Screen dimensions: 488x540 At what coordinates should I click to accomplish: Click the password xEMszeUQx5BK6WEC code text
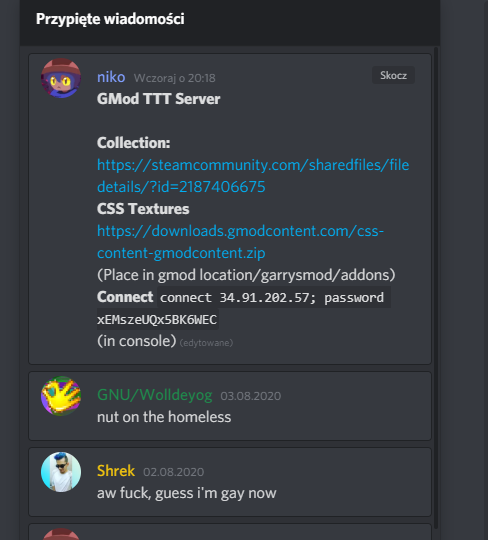click(157, 319)
